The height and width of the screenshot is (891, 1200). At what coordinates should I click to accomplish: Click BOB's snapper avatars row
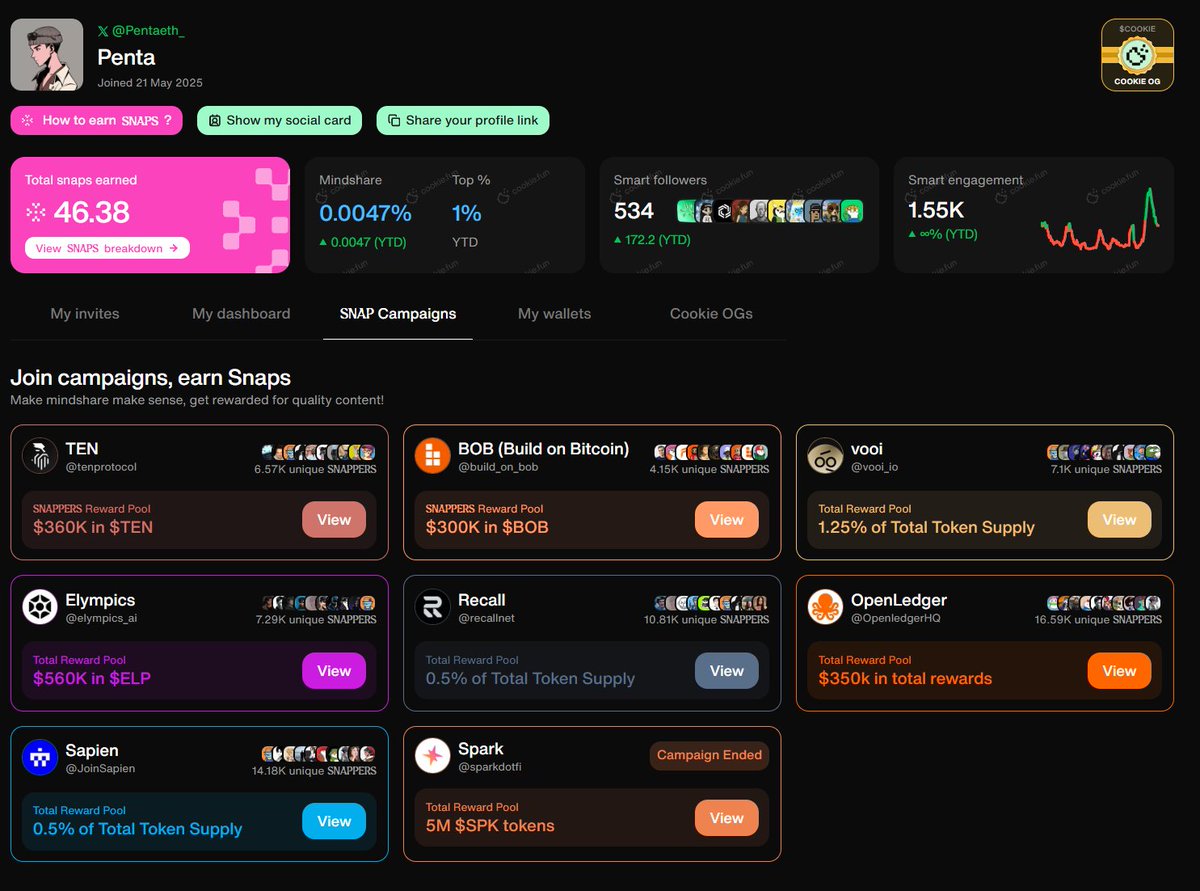point(711,452)
